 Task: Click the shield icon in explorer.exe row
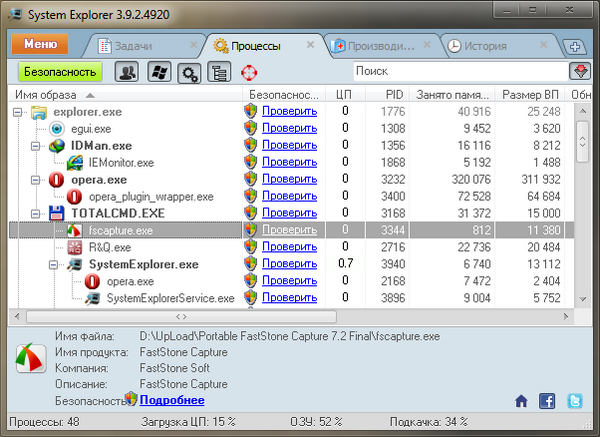[251, 111]
